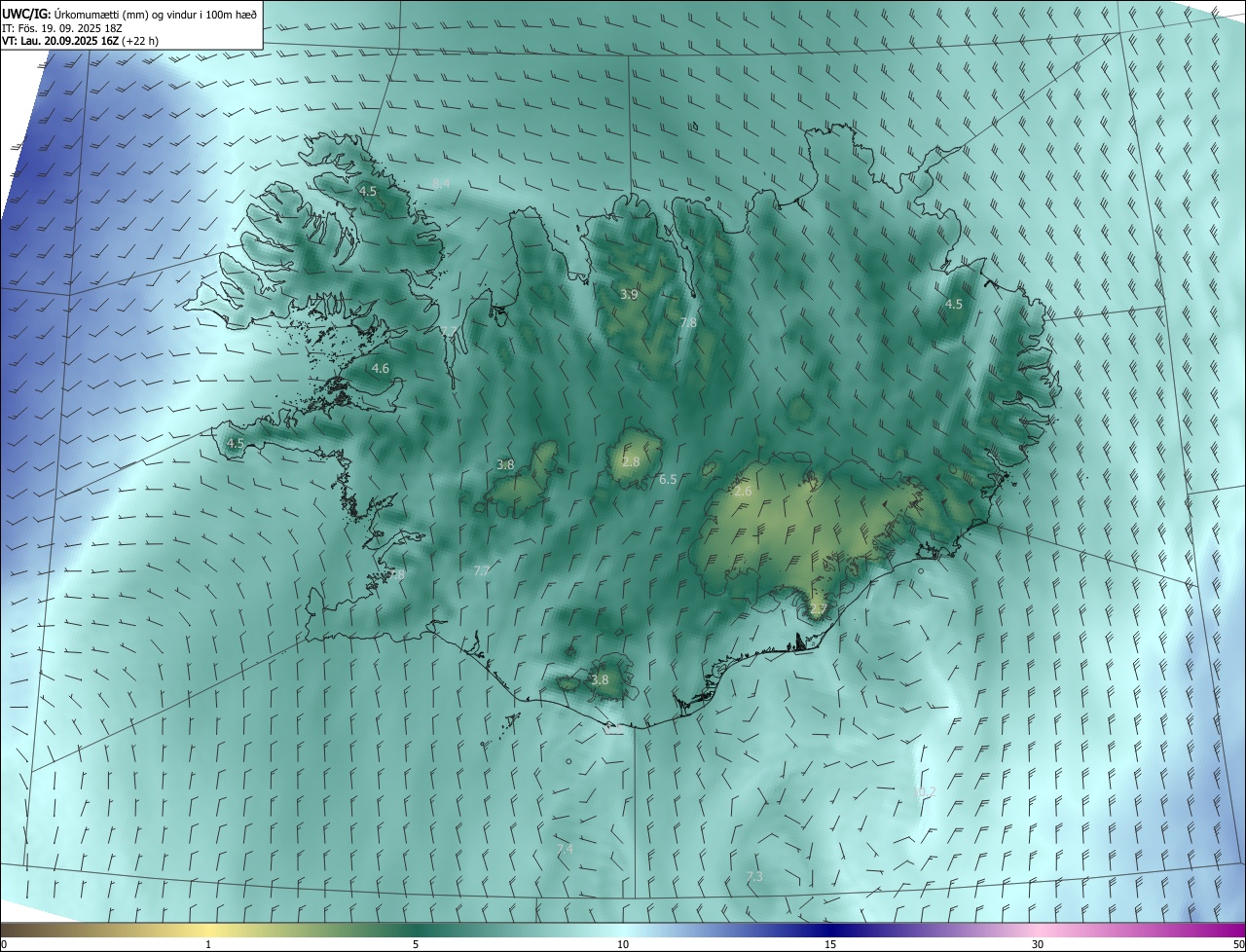Click the 50 tick label on the colour scale
This screenshot has height=952, width=1246.
1238,944
